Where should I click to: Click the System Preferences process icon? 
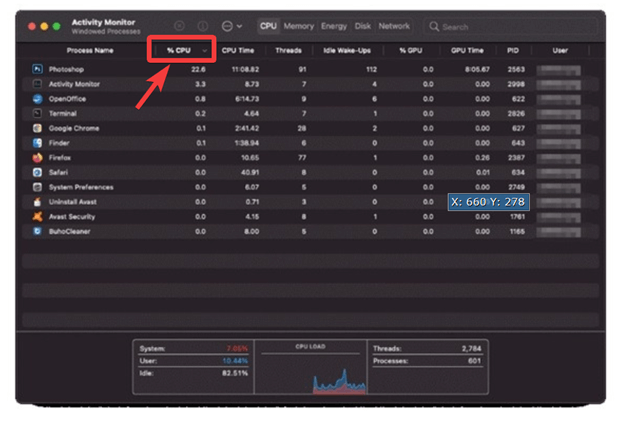pyautogui.click(x=37, y=187)
